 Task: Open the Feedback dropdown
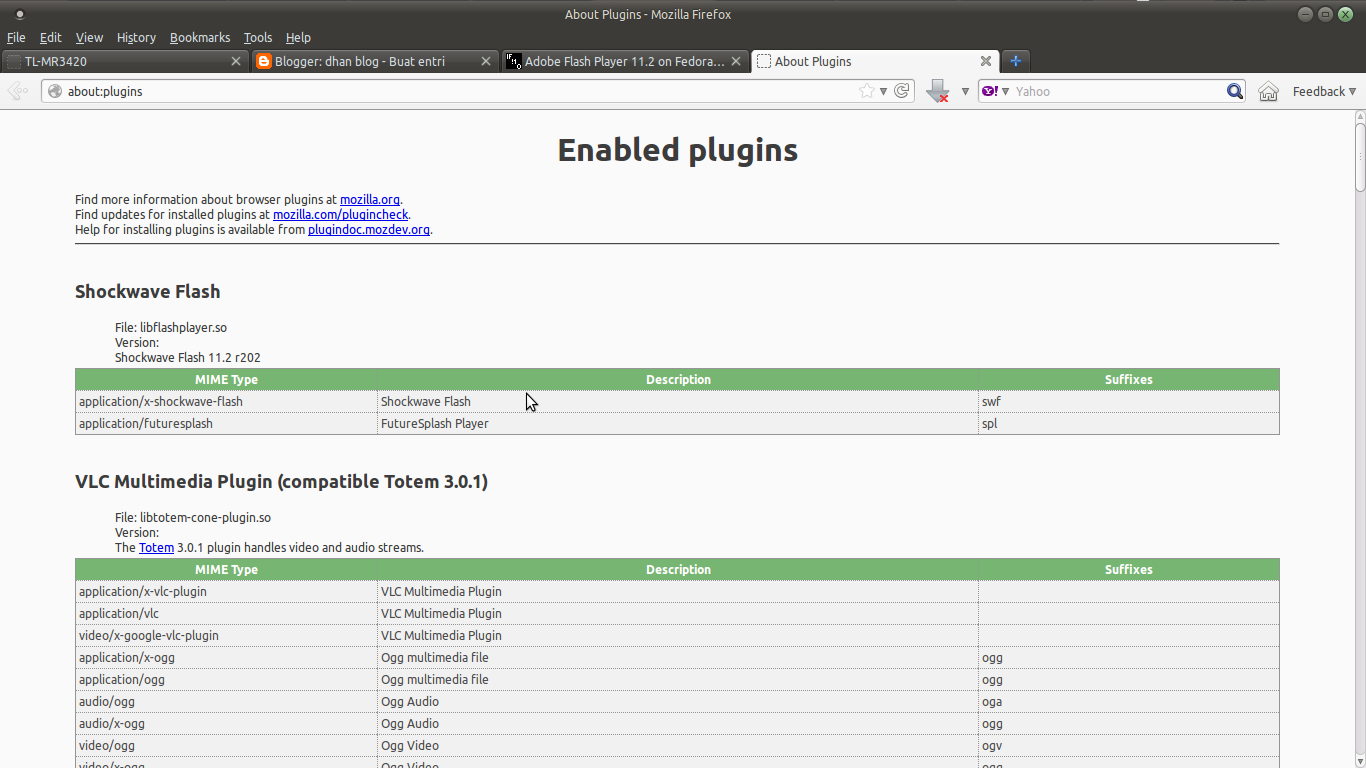pos(1324,91)
